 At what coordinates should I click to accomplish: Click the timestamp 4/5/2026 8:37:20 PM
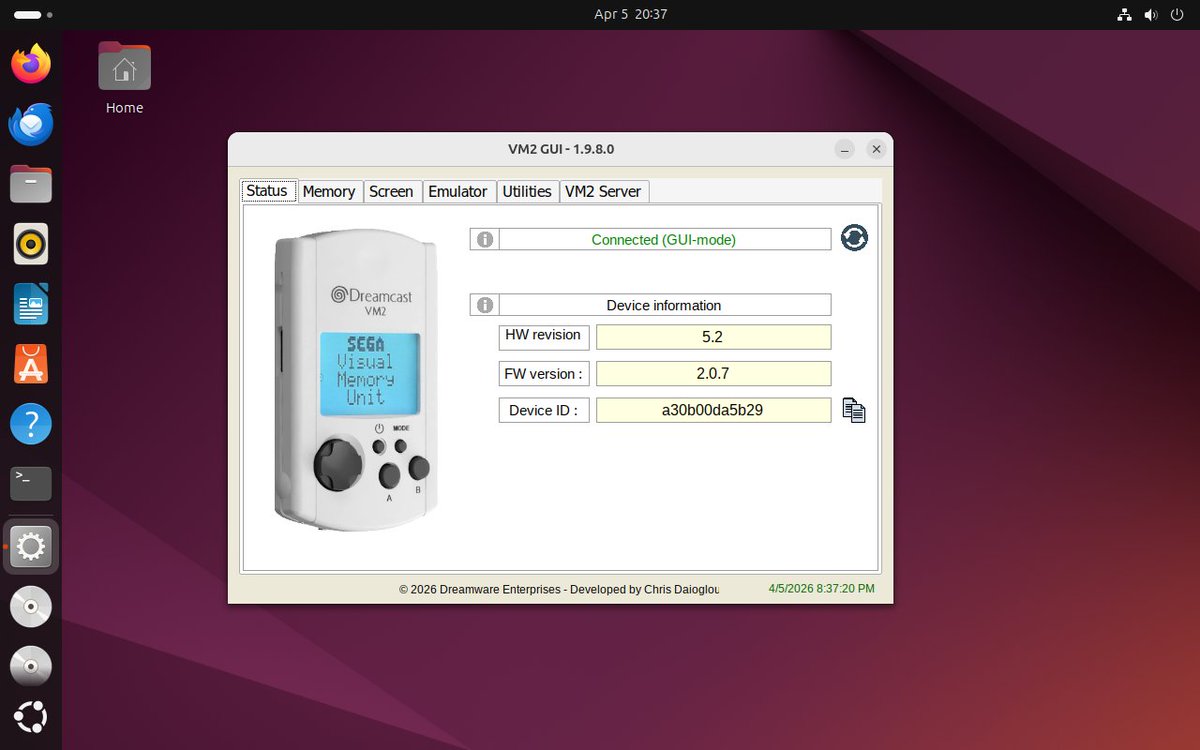(x=822, y=589)
